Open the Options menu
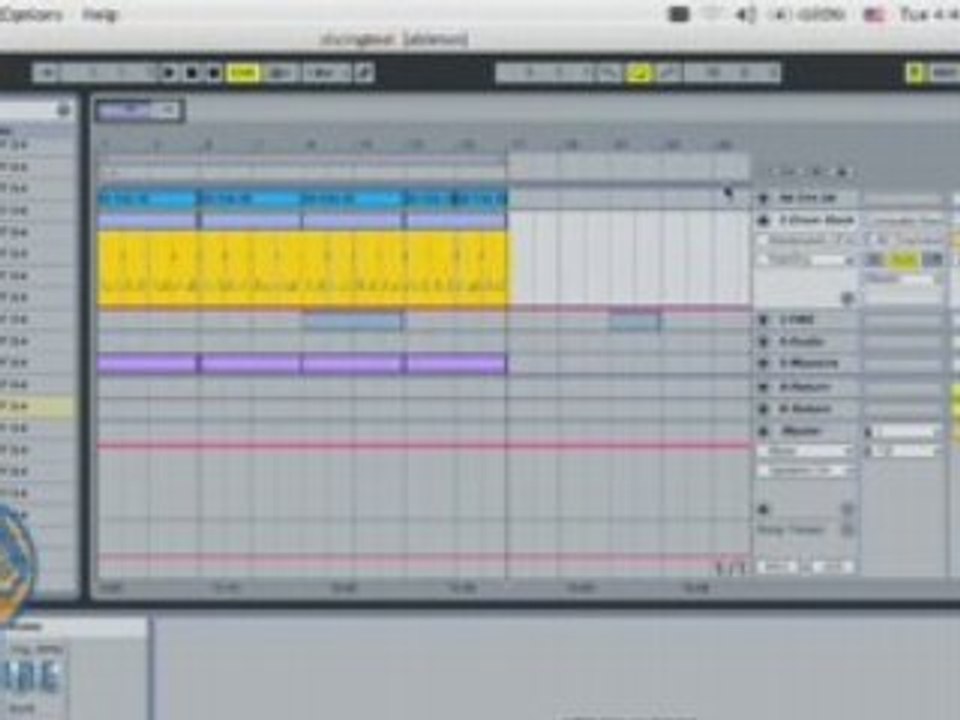 (29, 14)
